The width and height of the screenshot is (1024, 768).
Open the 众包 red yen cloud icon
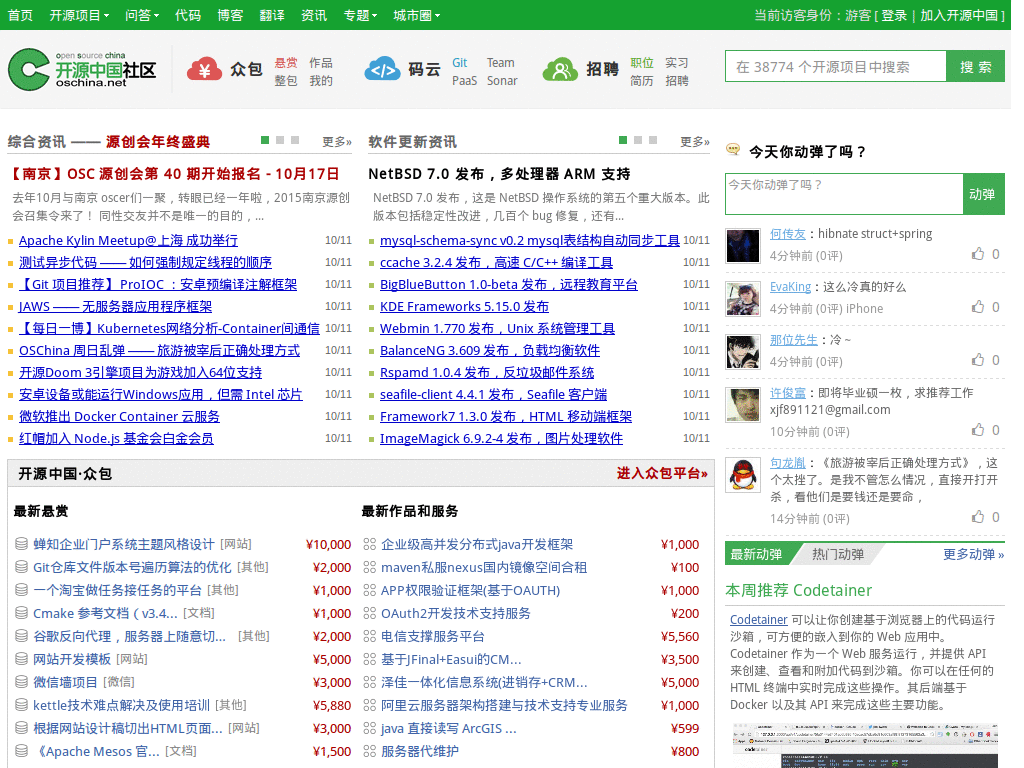click(x=205, y=69)
